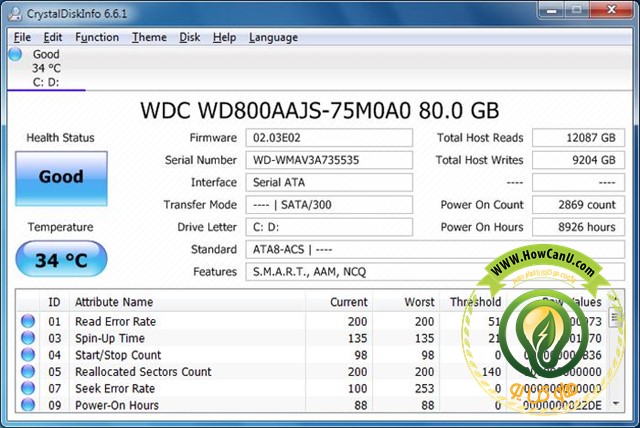Close the CrystalDiskInfo window

611,10
